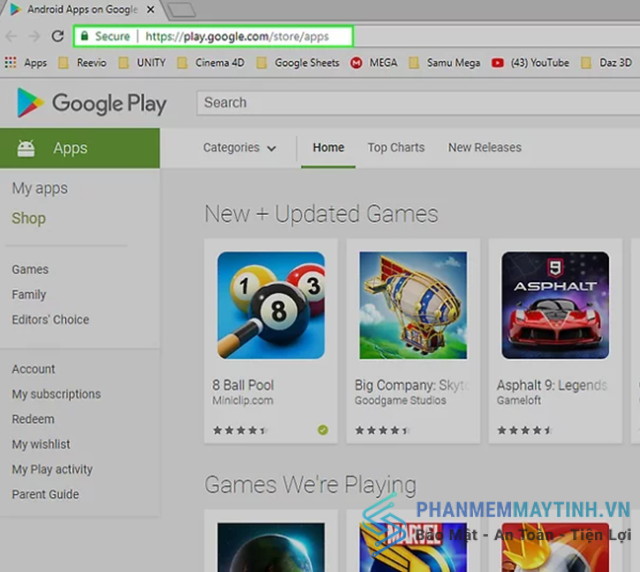
Task: Open the (43) YouTube bookmark
Action: [x=530, y=62]
